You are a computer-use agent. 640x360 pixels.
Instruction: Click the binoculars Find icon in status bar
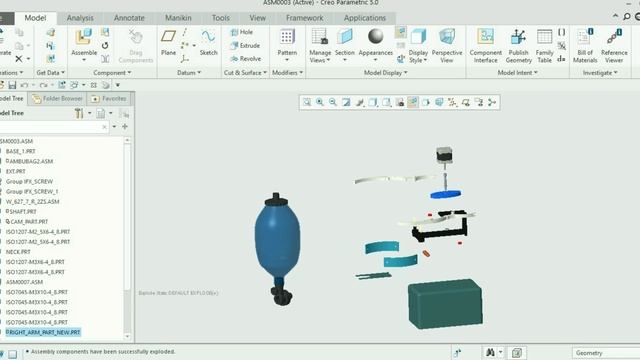tap(490, 352)
